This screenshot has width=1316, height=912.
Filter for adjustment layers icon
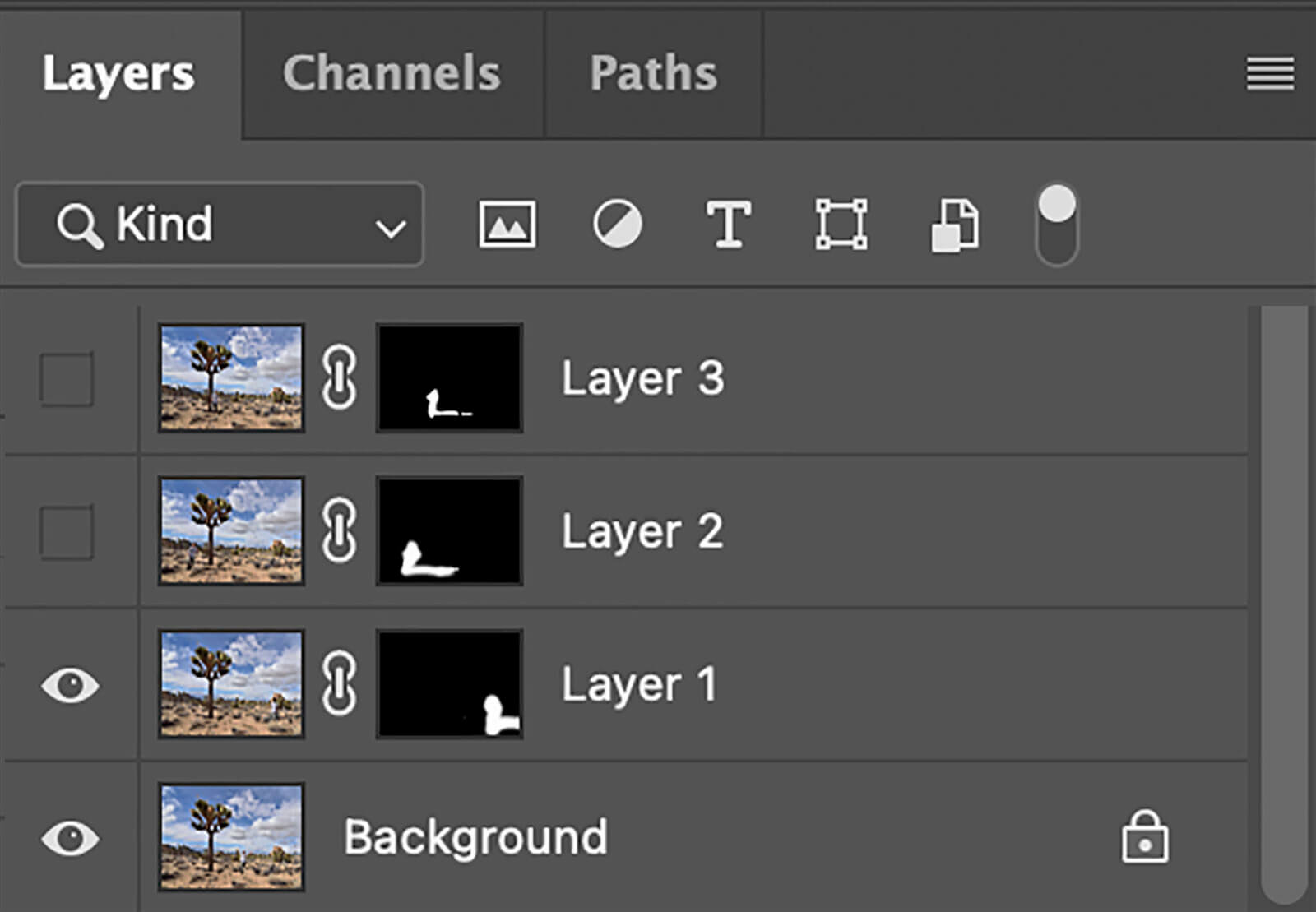pyautogui.click(x=617, y=225)
